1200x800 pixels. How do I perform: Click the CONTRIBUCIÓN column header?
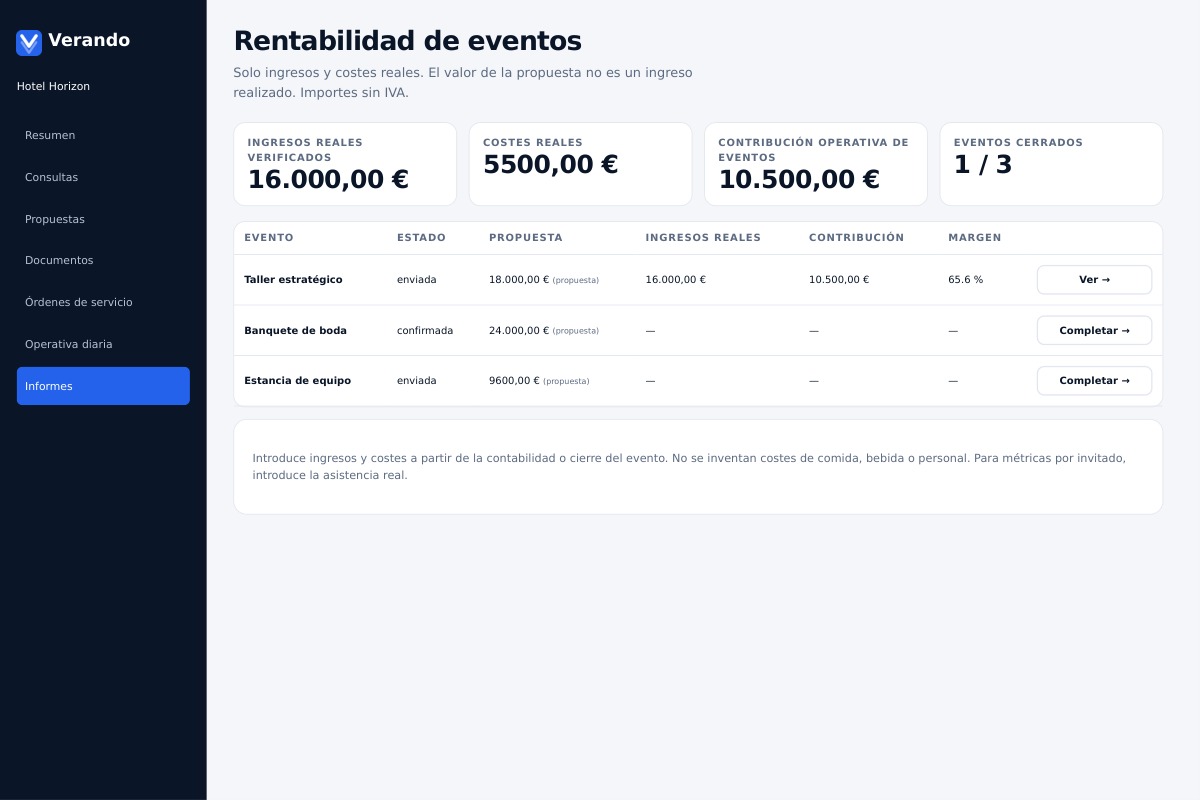click(x=856, y=238)
